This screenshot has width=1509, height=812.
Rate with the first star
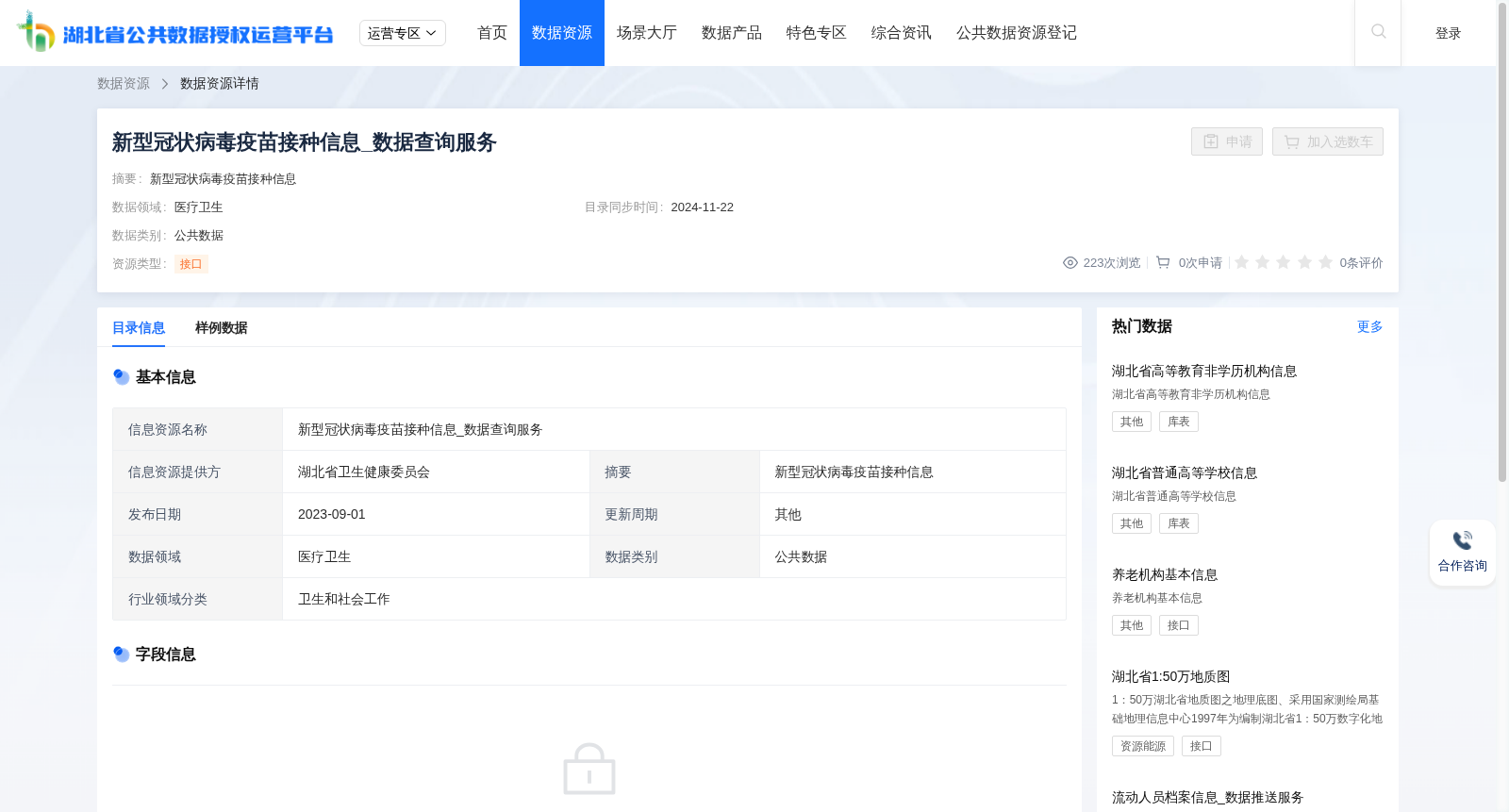tap(1242, 262)
